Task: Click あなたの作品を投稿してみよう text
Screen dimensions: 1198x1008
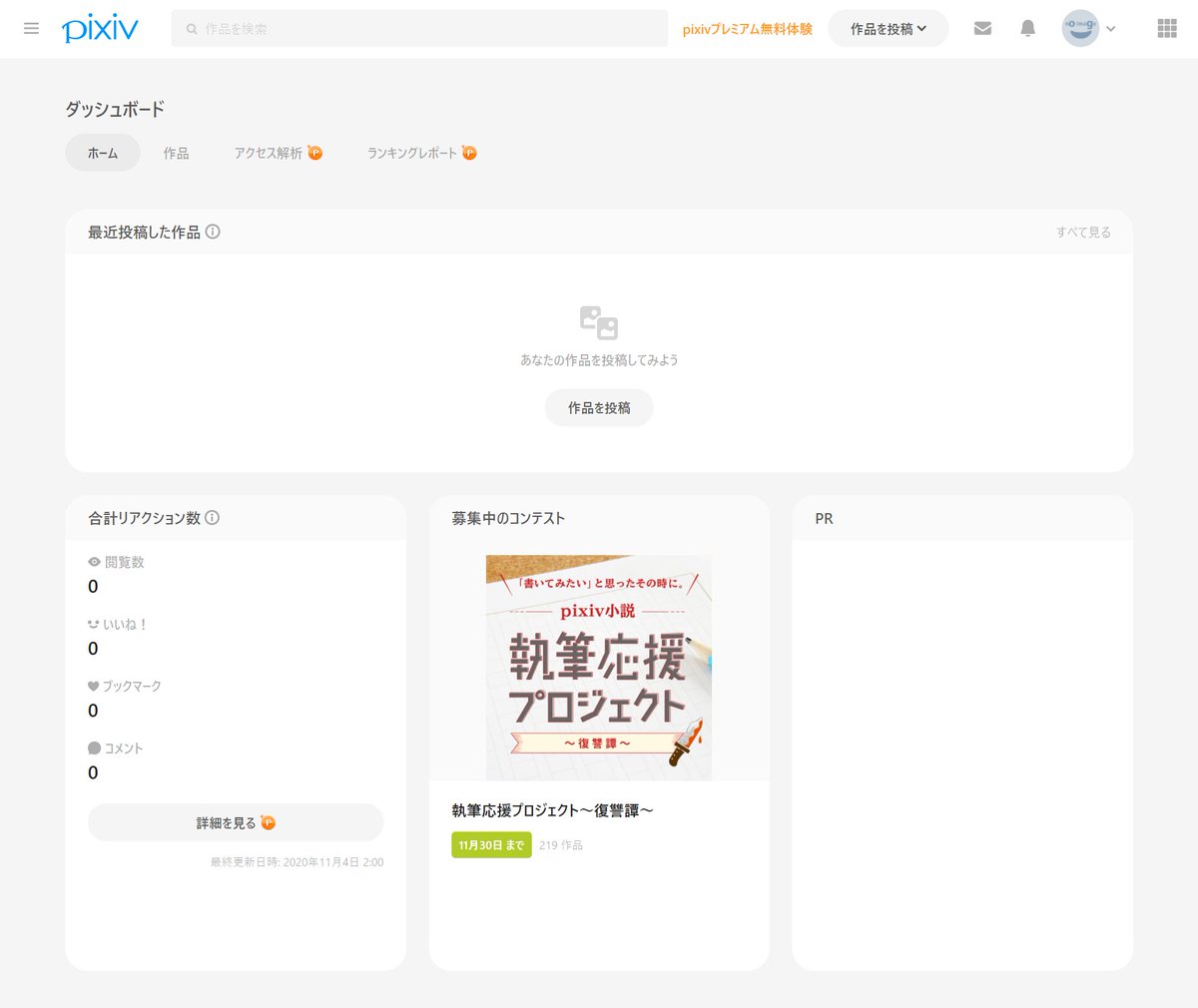Action: click(599, 359)
